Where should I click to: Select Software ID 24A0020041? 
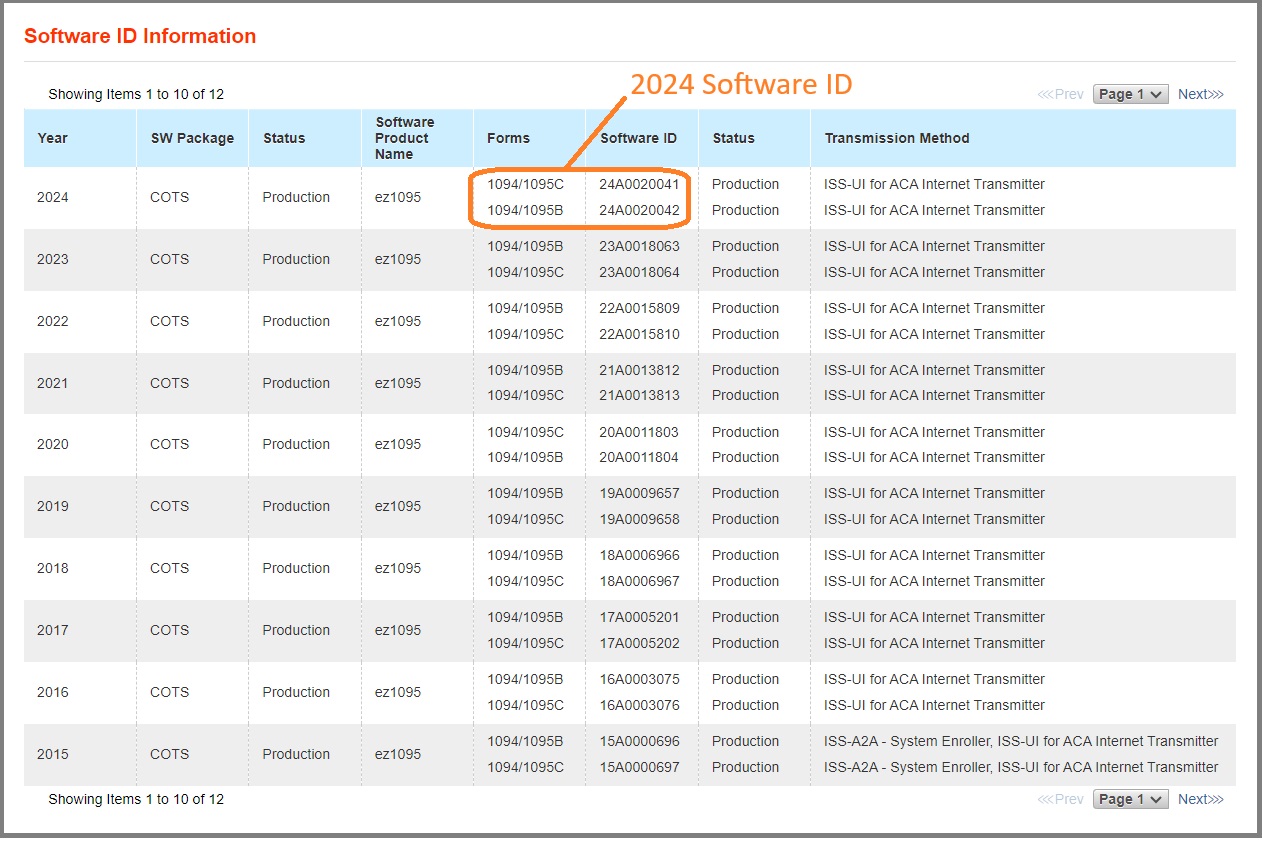(639, 184)
